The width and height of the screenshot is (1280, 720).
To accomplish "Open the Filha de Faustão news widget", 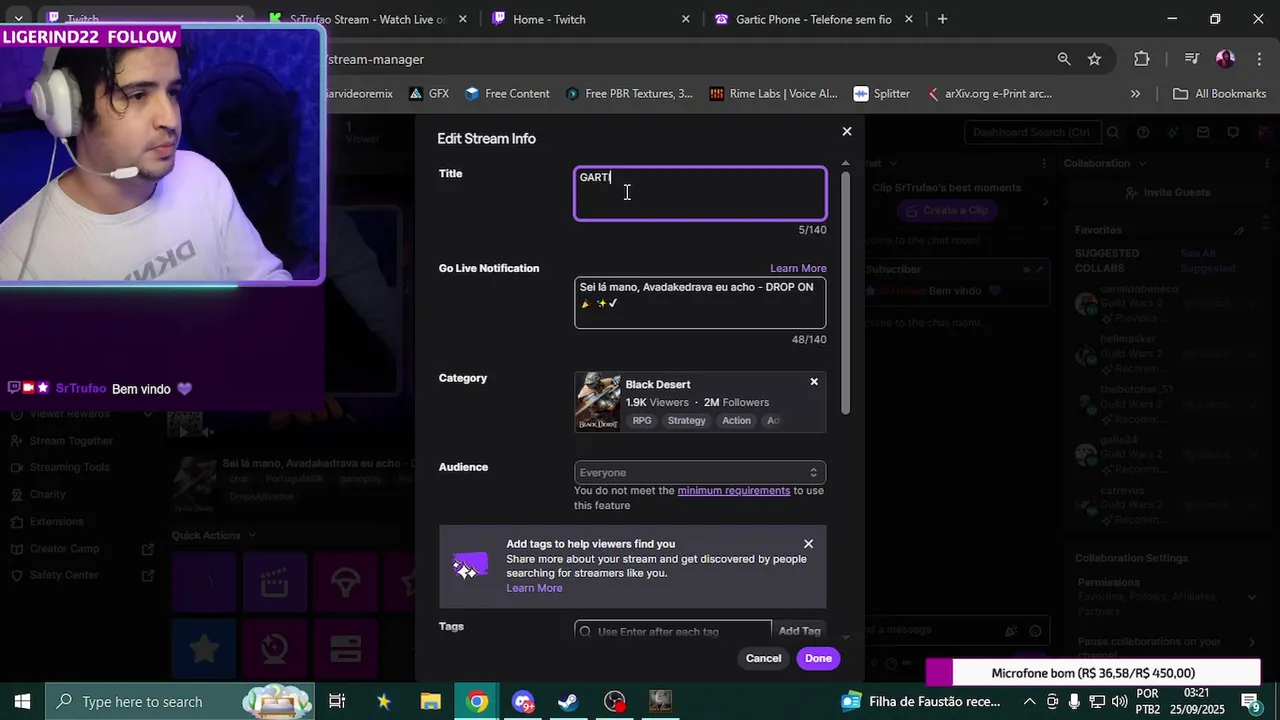I will pyautogui.click(x=922, y=701).
